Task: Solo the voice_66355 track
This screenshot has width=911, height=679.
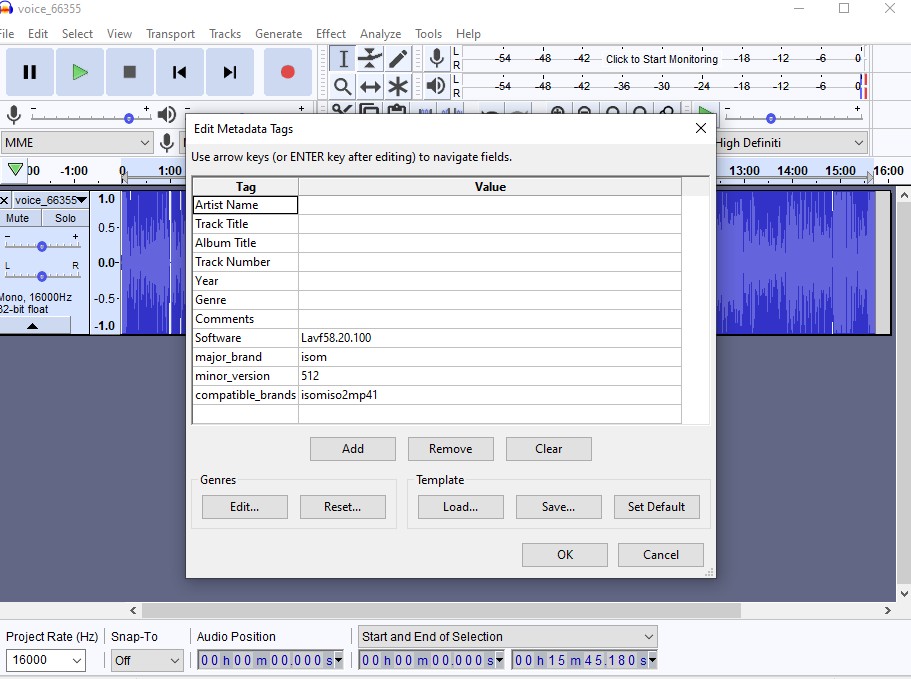Action: tap(65, 218)
